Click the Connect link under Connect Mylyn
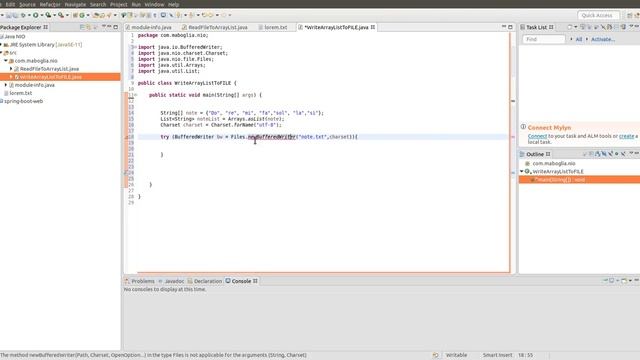 point(537,136)
